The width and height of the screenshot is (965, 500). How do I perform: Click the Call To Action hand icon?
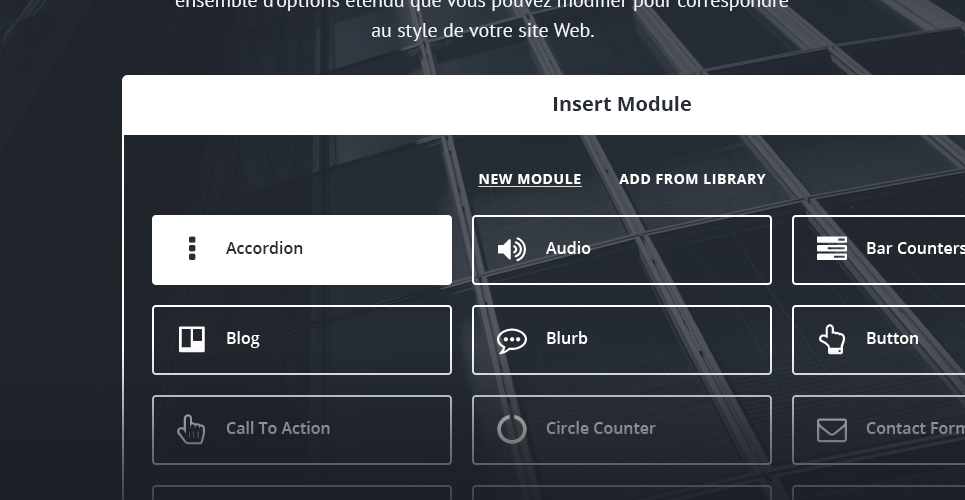pos(191,429)
